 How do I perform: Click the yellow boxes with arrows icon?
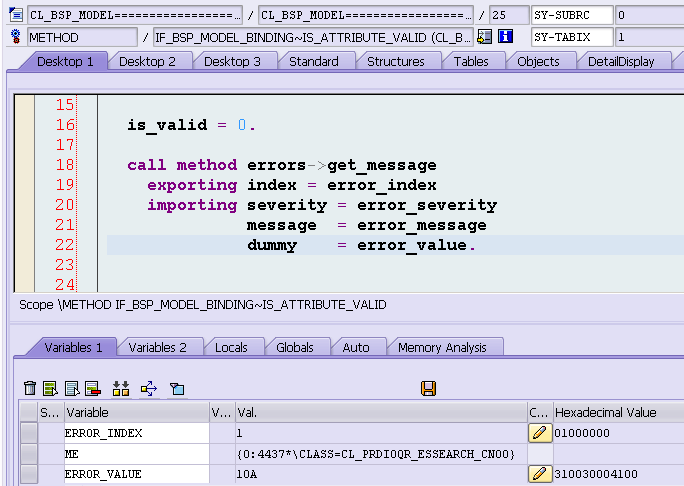point(121,388)
